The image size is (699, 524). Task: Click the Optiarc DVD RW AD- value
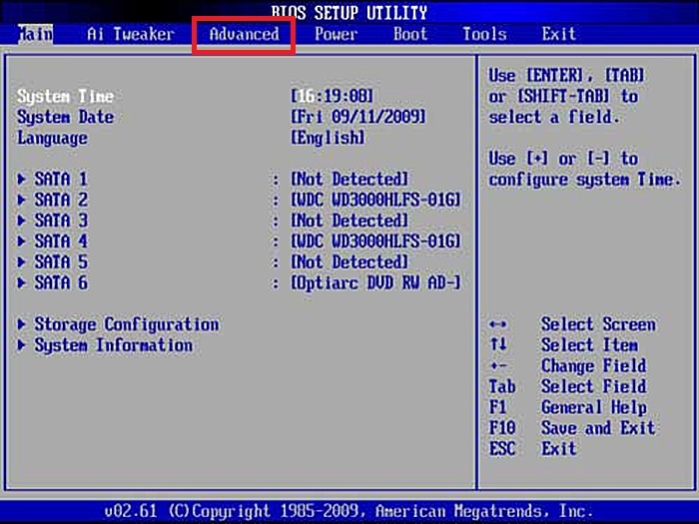pos(376,283)
